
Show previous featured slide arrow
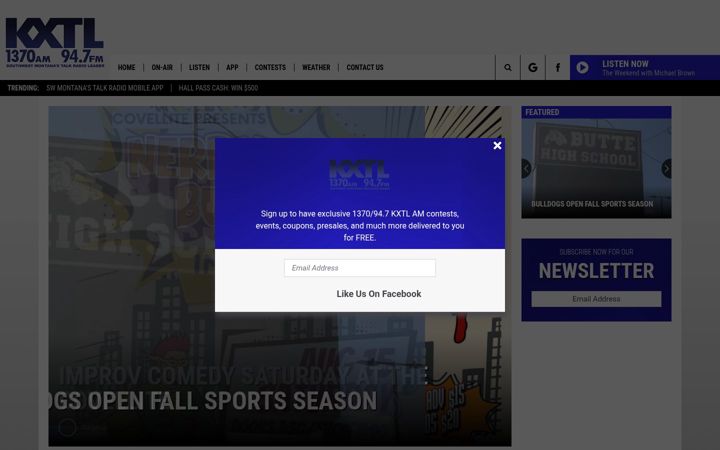[x=526, y=169]
